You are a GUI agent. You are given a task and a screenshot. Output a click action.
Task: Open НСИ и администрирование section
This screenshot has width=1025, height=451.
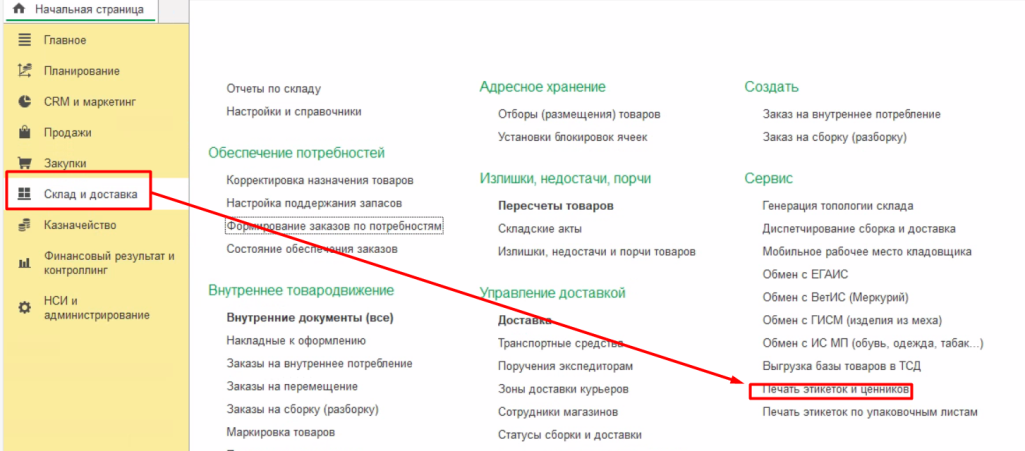coord(95,308)
